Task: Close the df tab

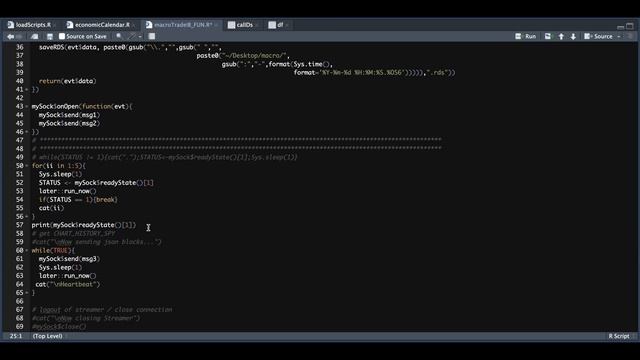Action: point(287,25)
